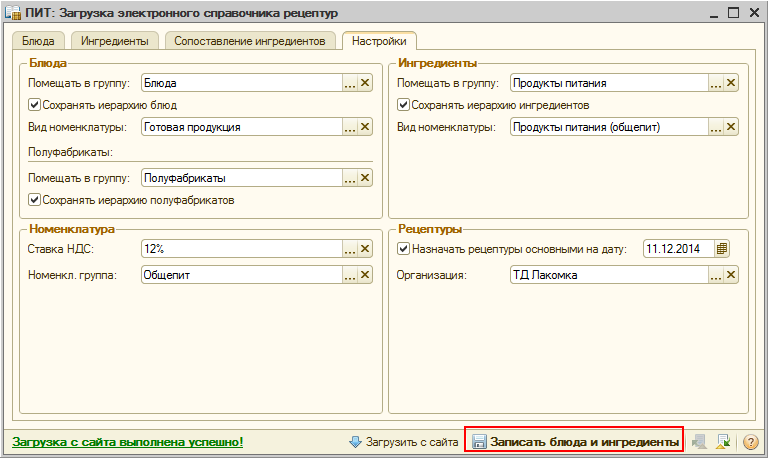Viewport: 768px width, 458px height.
Task: Clear the Готовая продукция field
Action: click(x=365, y=127)
